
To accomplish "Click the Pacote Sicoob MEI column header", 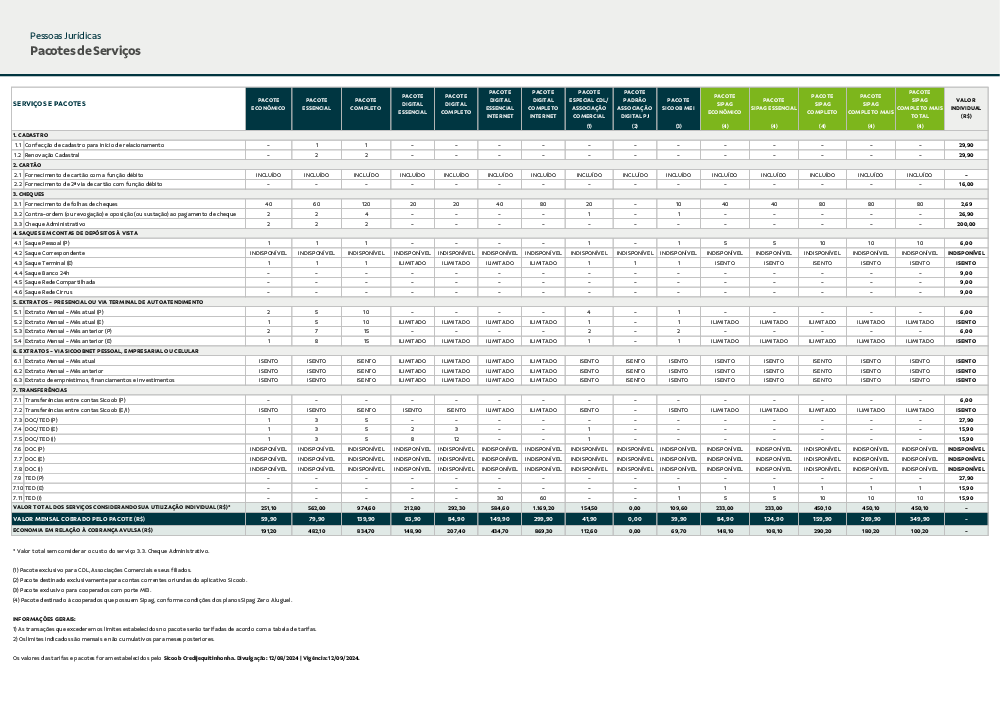I will (x=678, y=104).
